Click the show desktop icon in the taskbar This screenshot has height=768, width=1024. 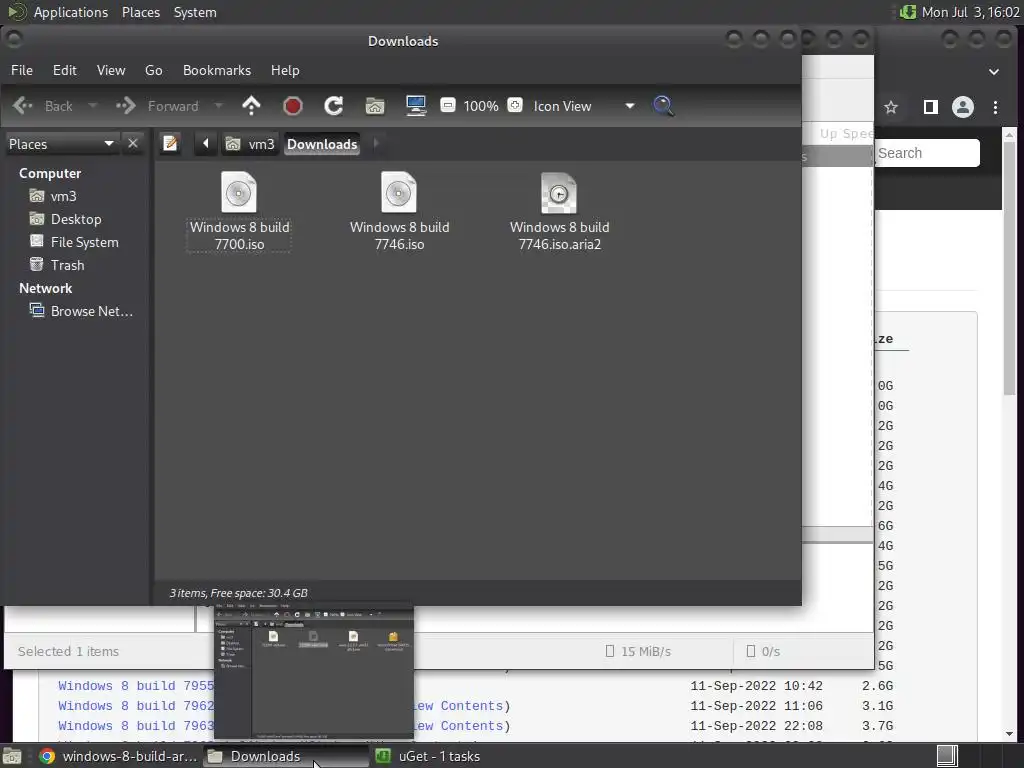[x=12, y=756]
